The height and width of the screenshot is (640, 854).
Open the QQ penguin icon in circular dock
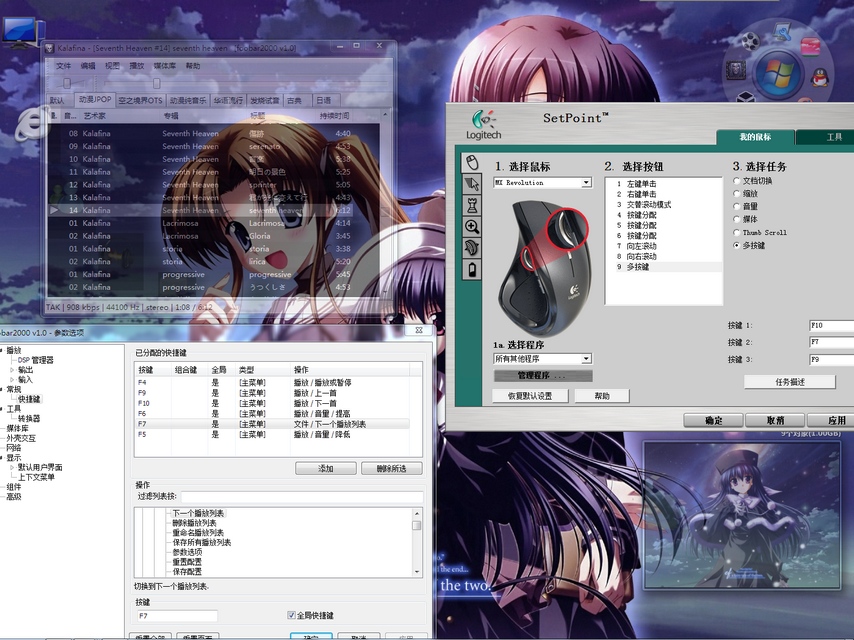(819, 78)
